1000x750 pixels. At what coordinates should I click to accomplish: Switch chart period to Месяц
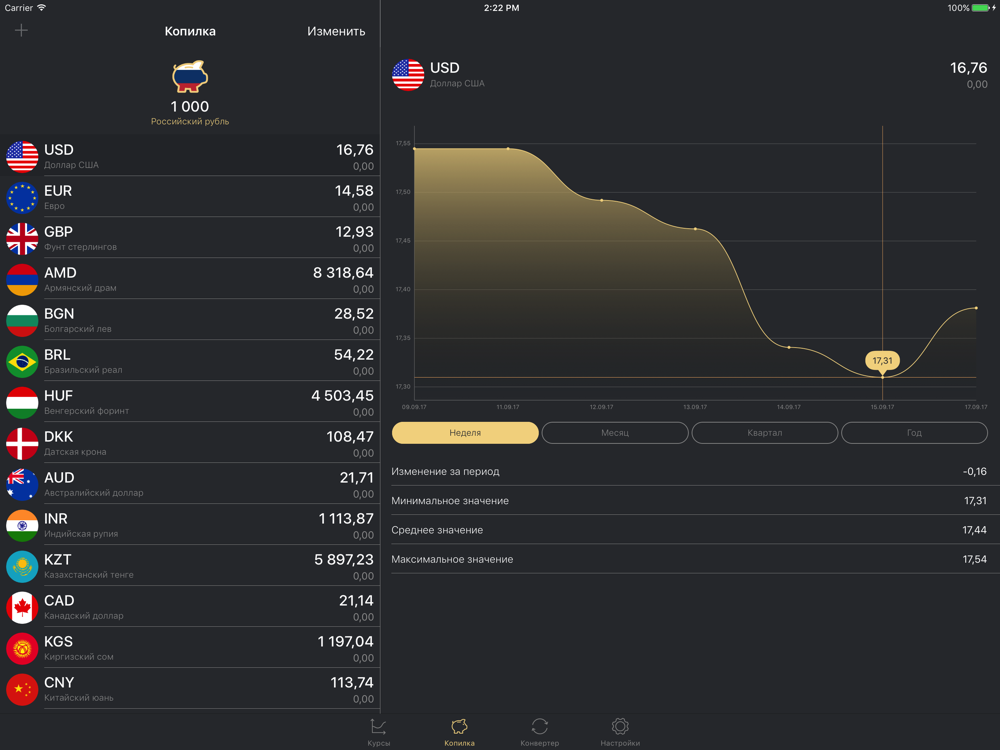(615, 433)
